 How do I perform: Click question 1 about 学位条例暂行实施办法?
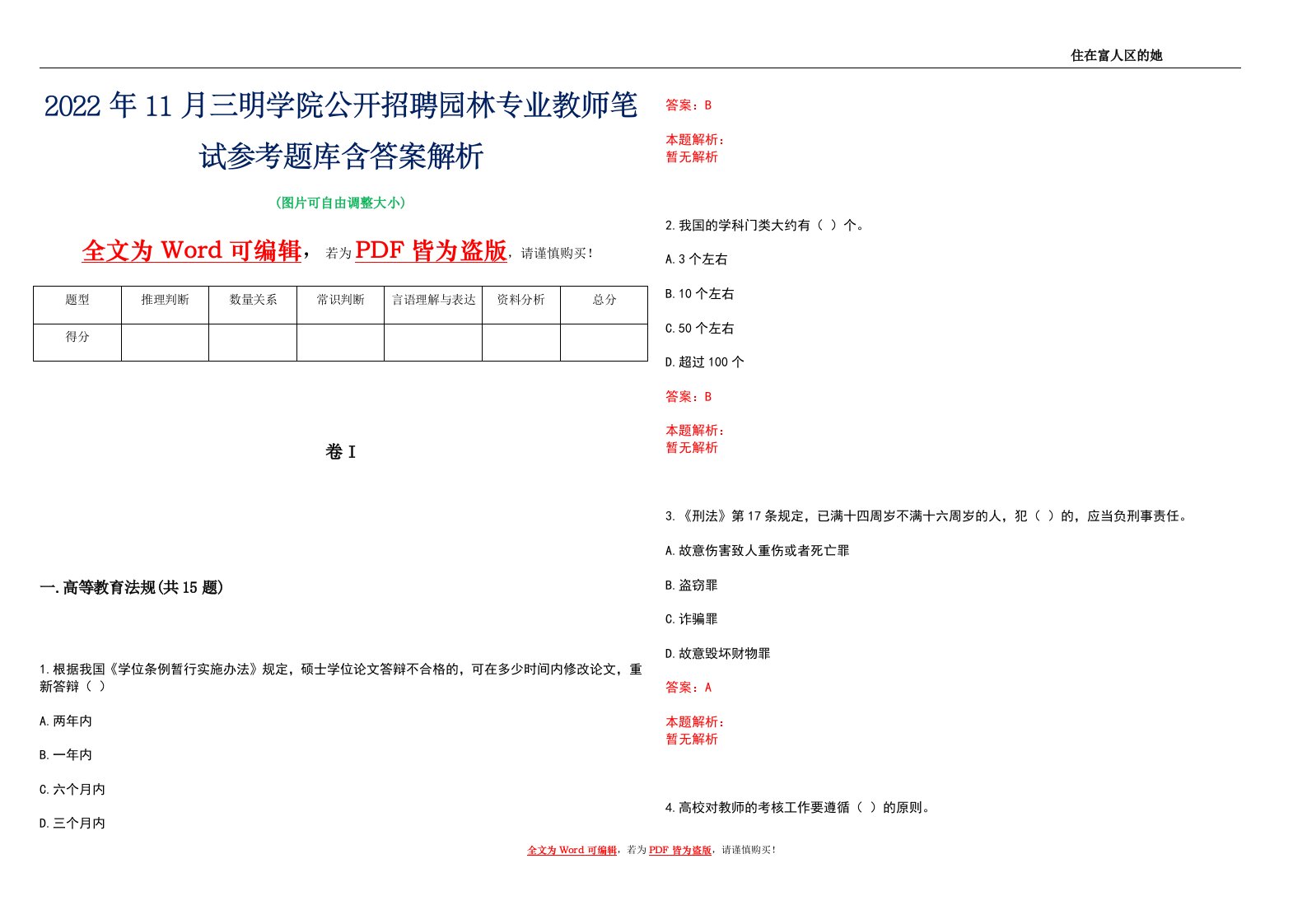pyautogui.click(x=341, y=678)
